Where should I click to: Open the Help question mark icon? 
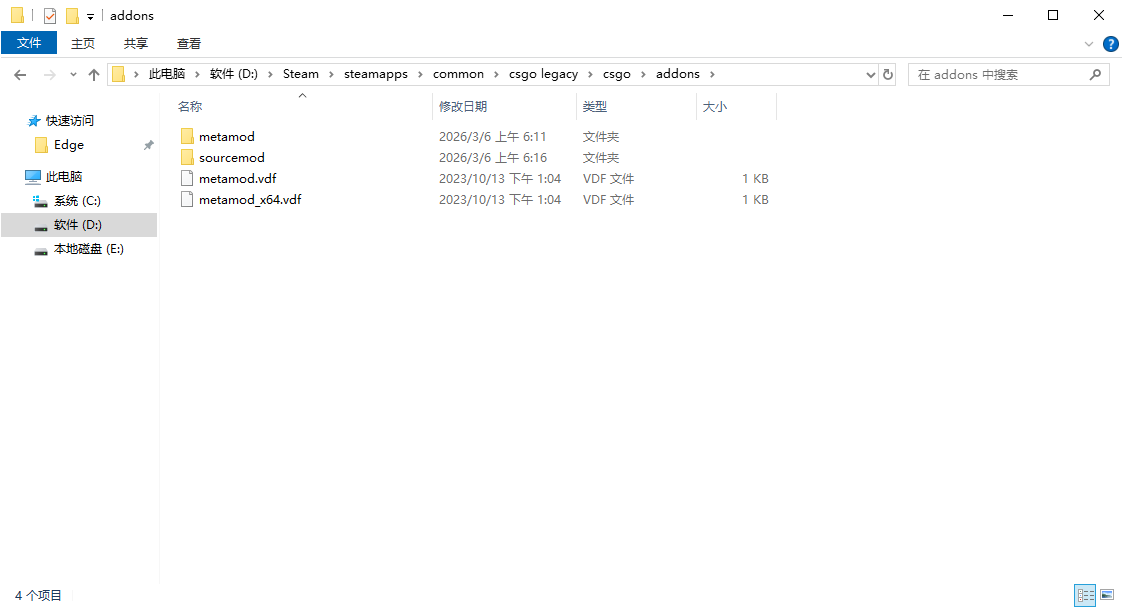[x=1110, y=44]
